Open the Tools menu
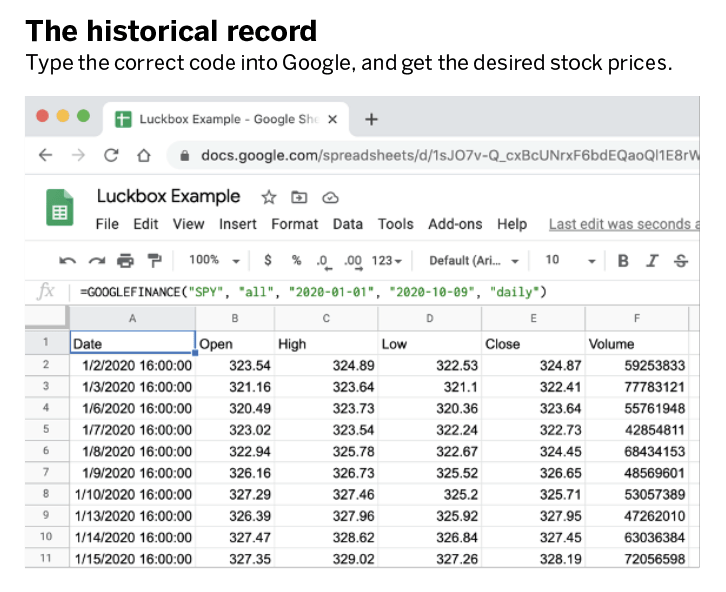 click(x=395, y=224)
